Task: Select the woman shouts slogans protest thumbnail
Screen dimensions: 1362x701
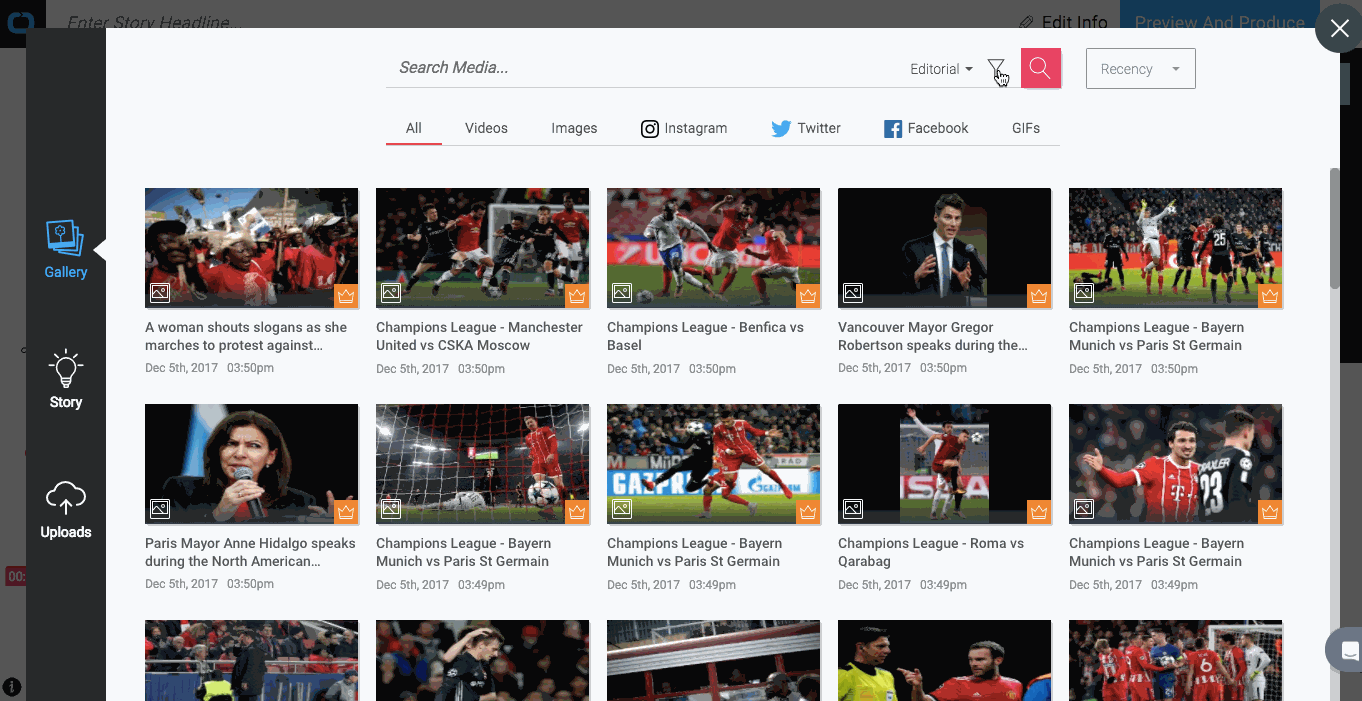Action: click(251, 247)
